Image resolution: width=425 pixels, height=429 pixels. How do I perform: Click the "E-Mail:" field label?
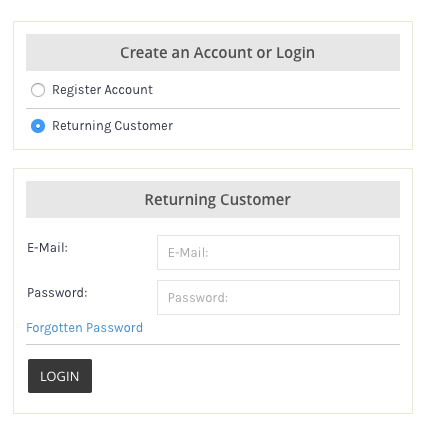pyautogui.click(x=47, y=248)
